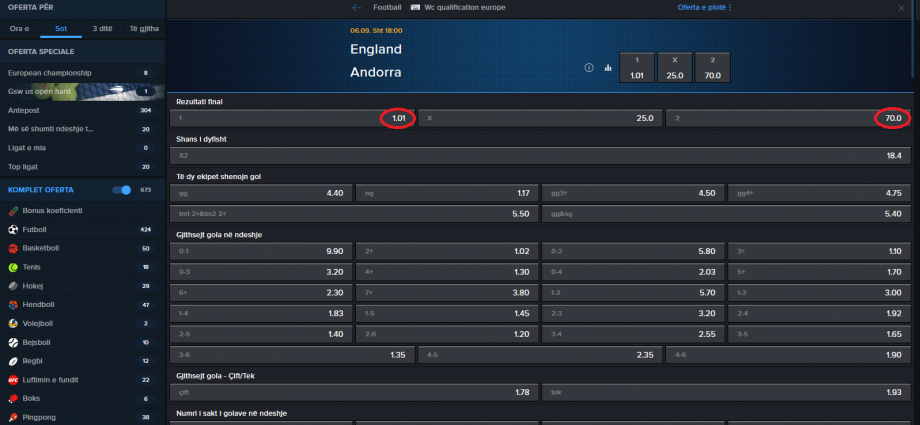Image resolution: width=920 pixels, height=425 pixels.
Task: Select total goals 3+ at 1.10
Action: [820, 251]
